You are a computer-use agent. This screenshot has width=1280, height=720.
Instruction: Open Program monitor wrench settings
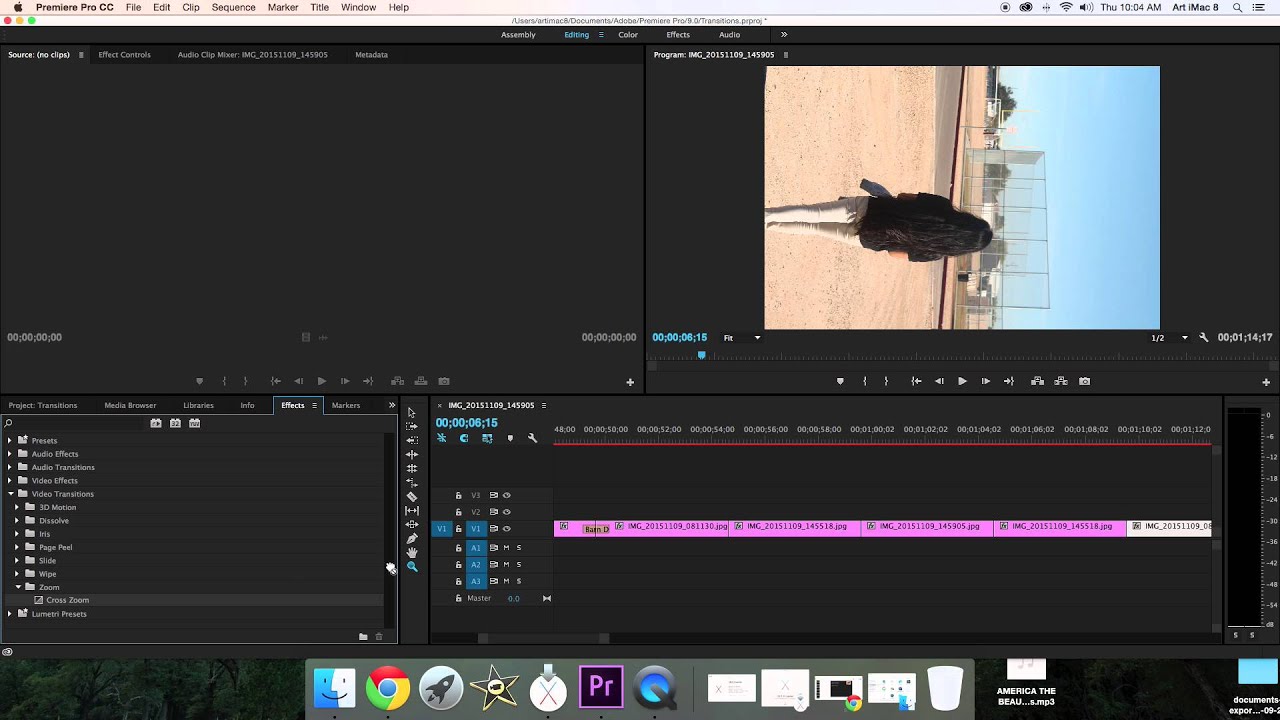[x=1203, y=338]
